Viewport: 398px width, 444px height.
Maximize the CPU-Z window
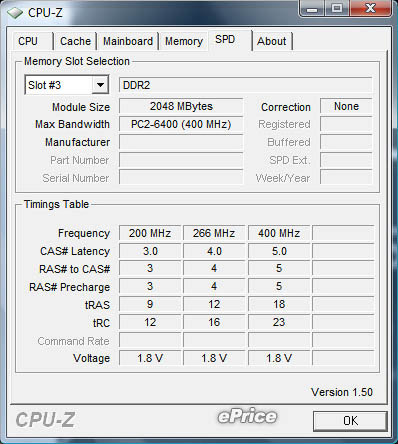point(337,8)
